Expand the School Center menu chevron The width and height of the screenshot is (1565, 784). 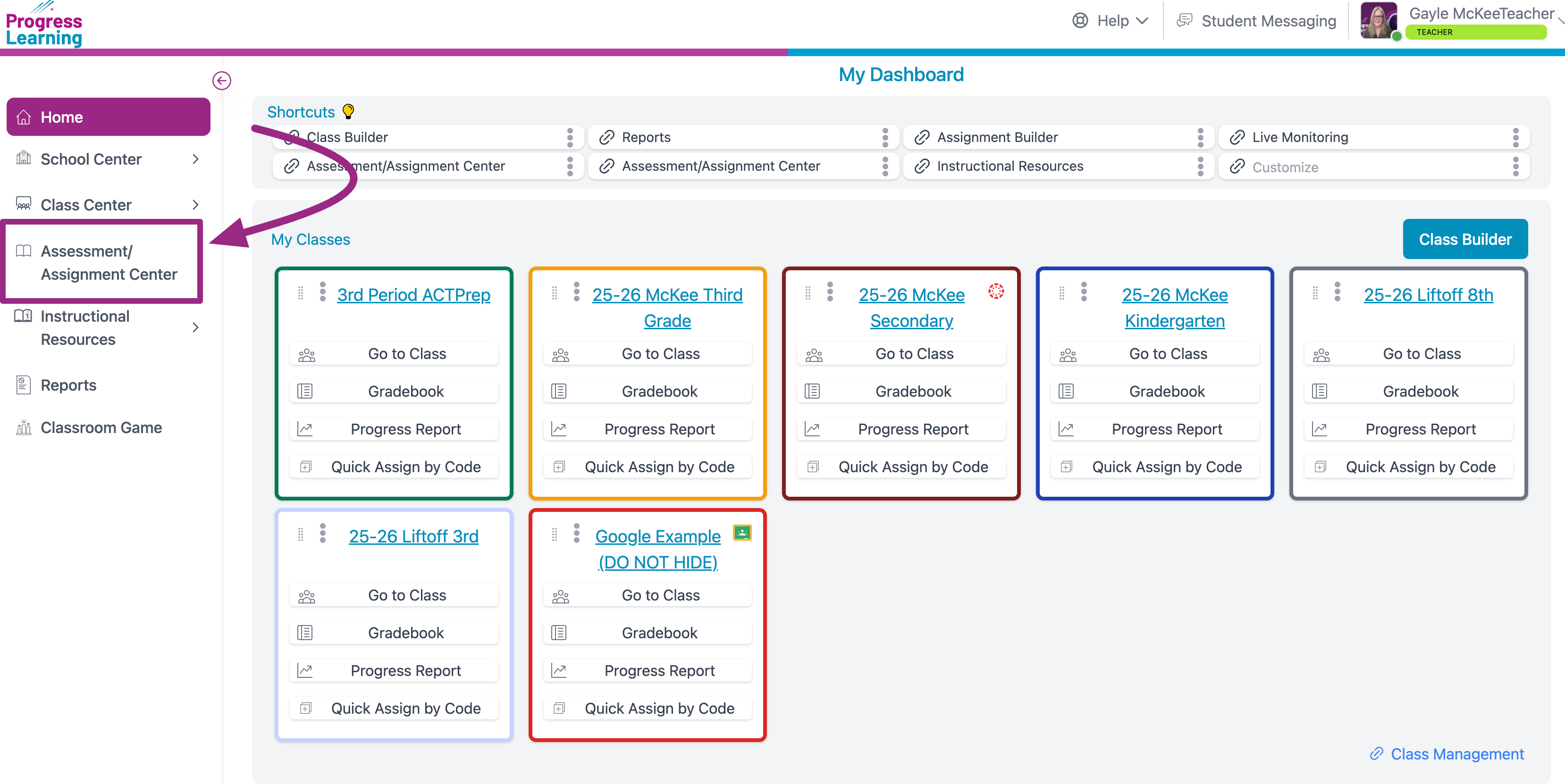[195, 159]
